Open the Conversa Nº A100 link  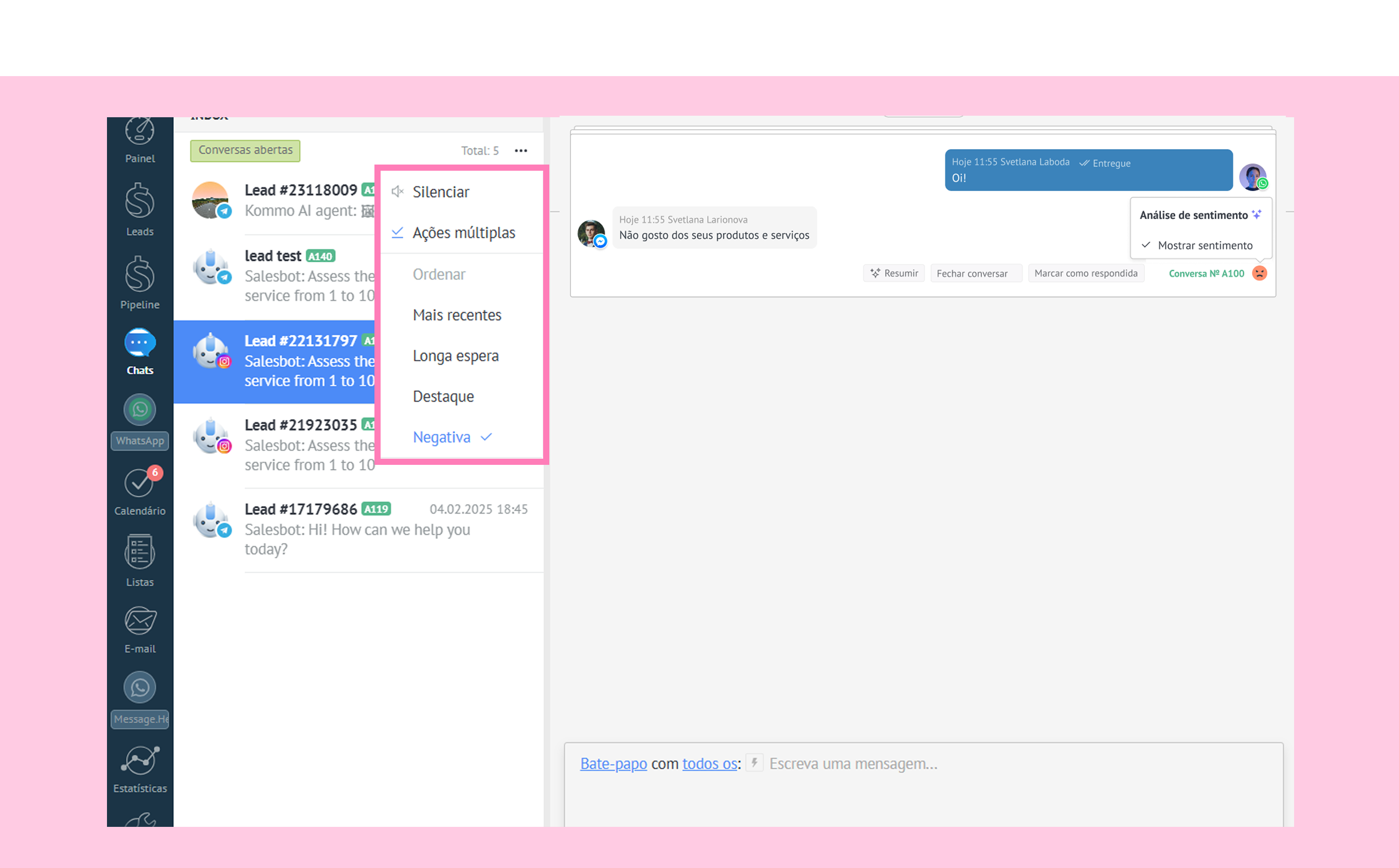coord(1206,273)
